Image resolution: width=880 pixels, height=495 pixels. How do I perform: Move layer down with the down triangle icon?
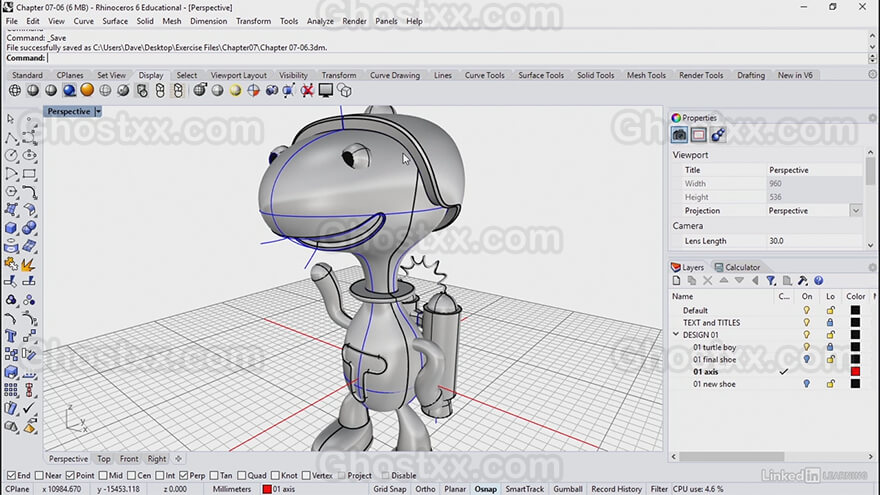739,281
